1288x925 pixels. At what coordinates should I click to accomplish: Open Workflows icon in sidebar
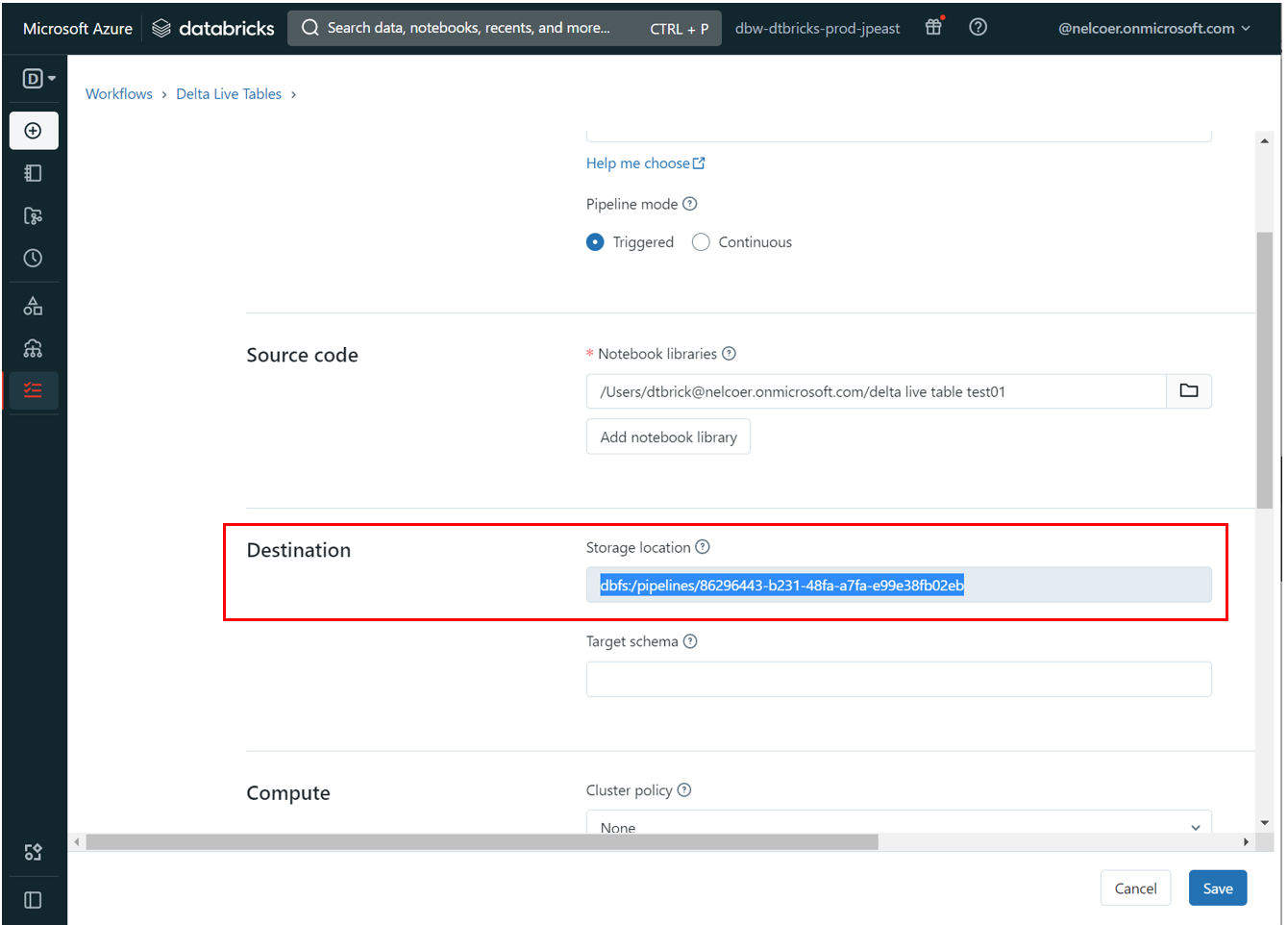tap(34, 390)
